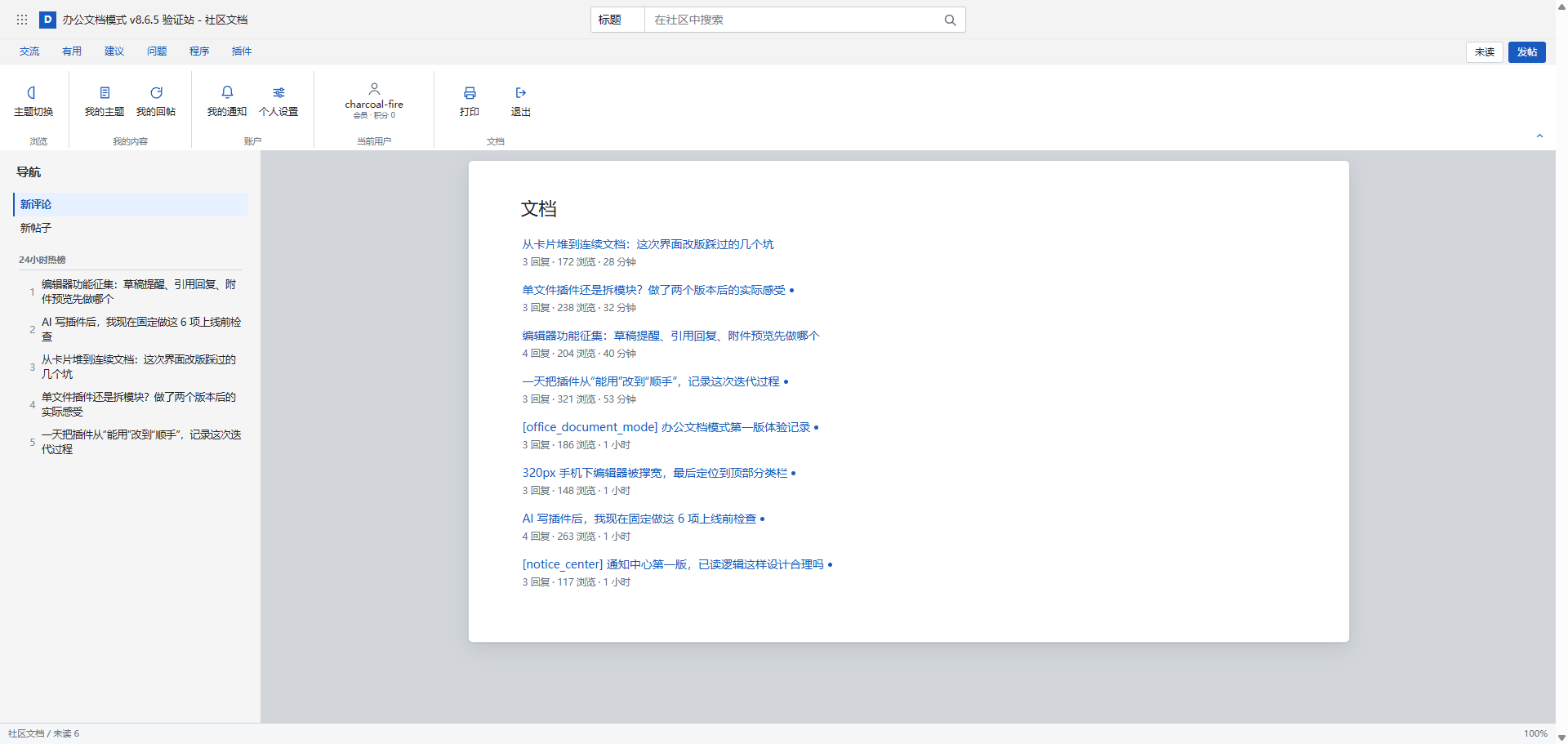Open hot list item AI 写插件后

coord(140,329)
